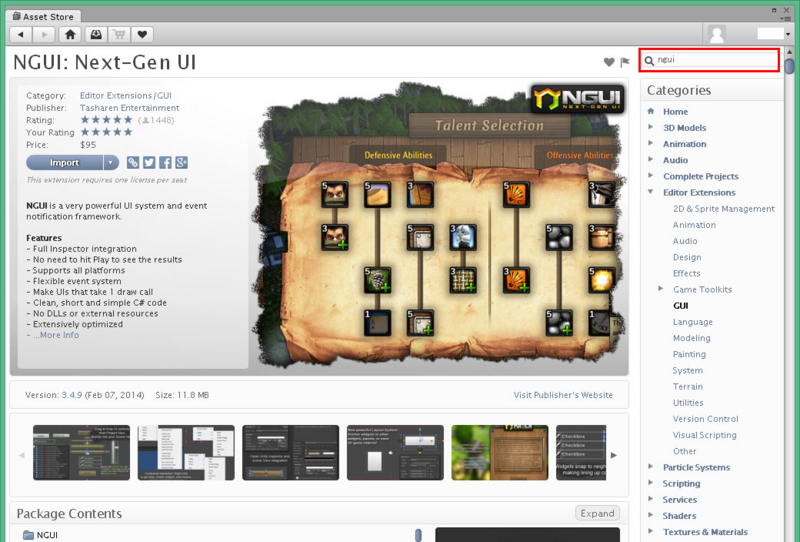Open the GUI subcategory
This screenshot has width=800, height=542.
(x=681, y=306)
